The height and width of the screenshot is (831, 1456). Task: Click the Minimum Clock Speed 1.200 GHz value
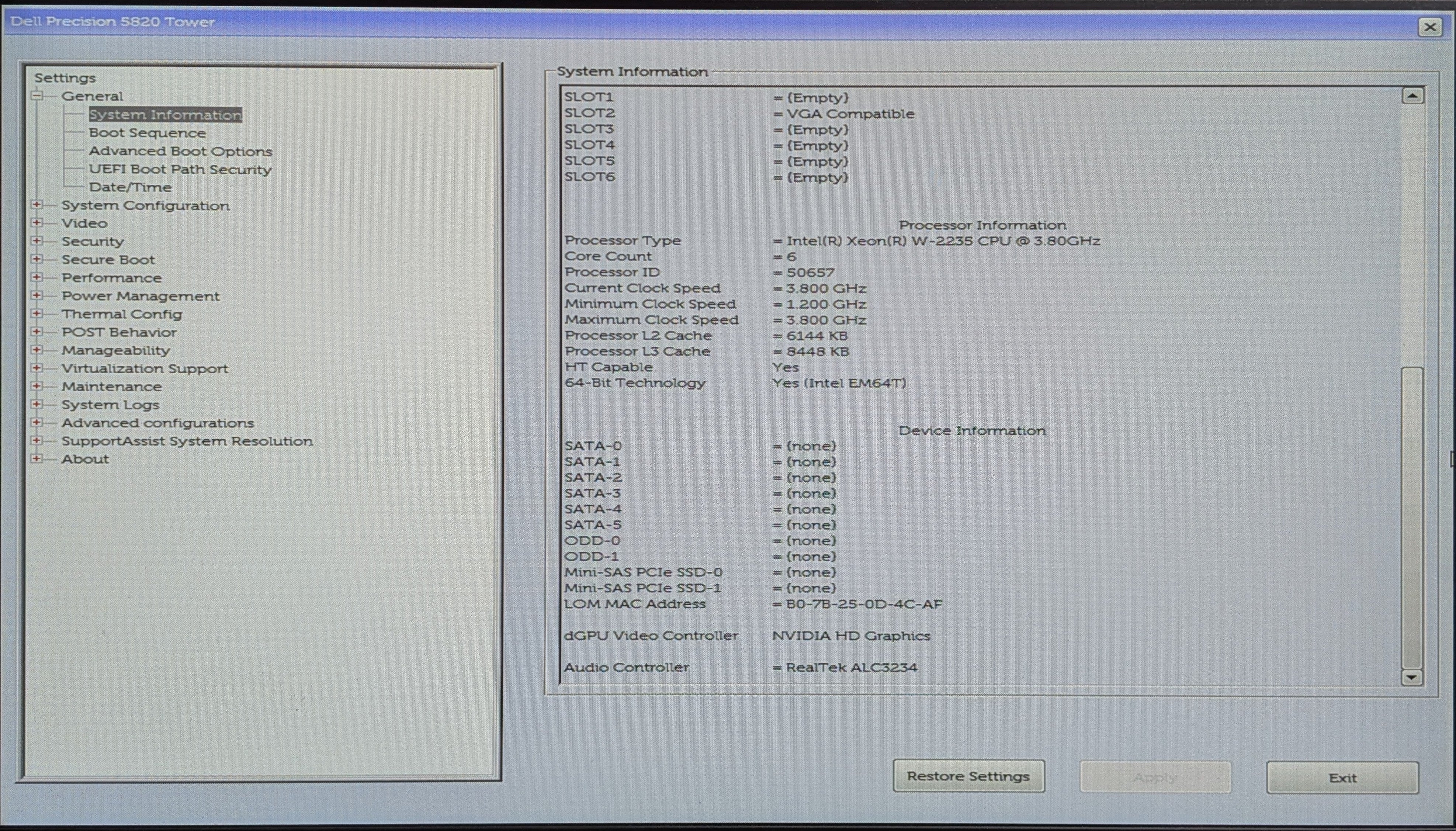(x=826, y=304)
